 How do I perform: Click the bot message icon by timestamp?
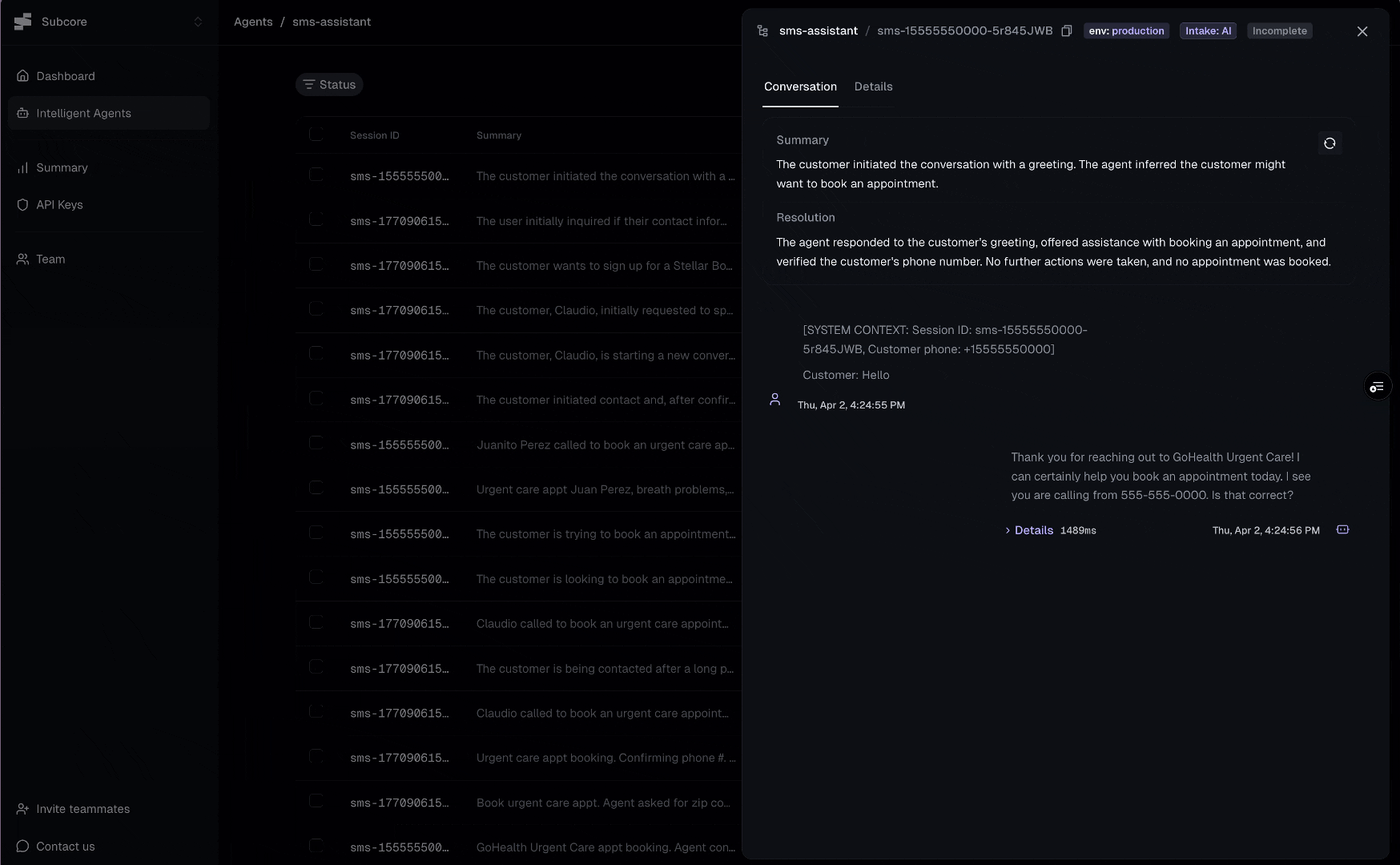click(1342, 530)
